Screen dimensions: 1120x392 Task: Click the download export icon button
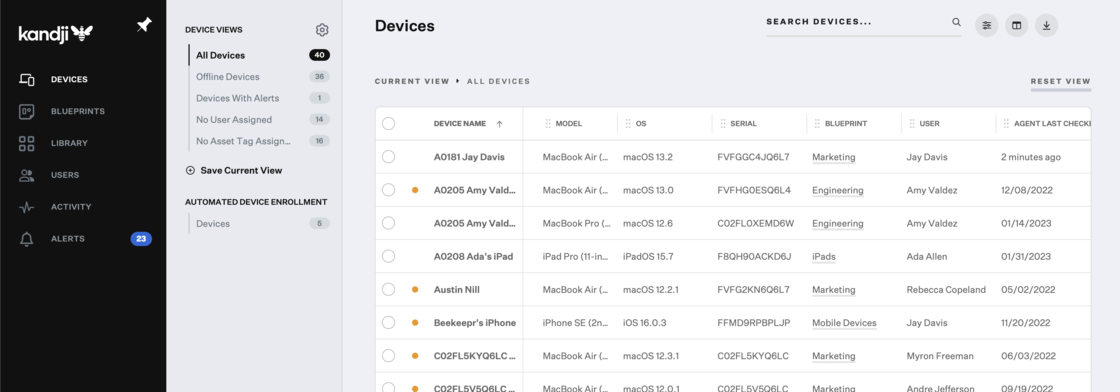point(1046,26)
